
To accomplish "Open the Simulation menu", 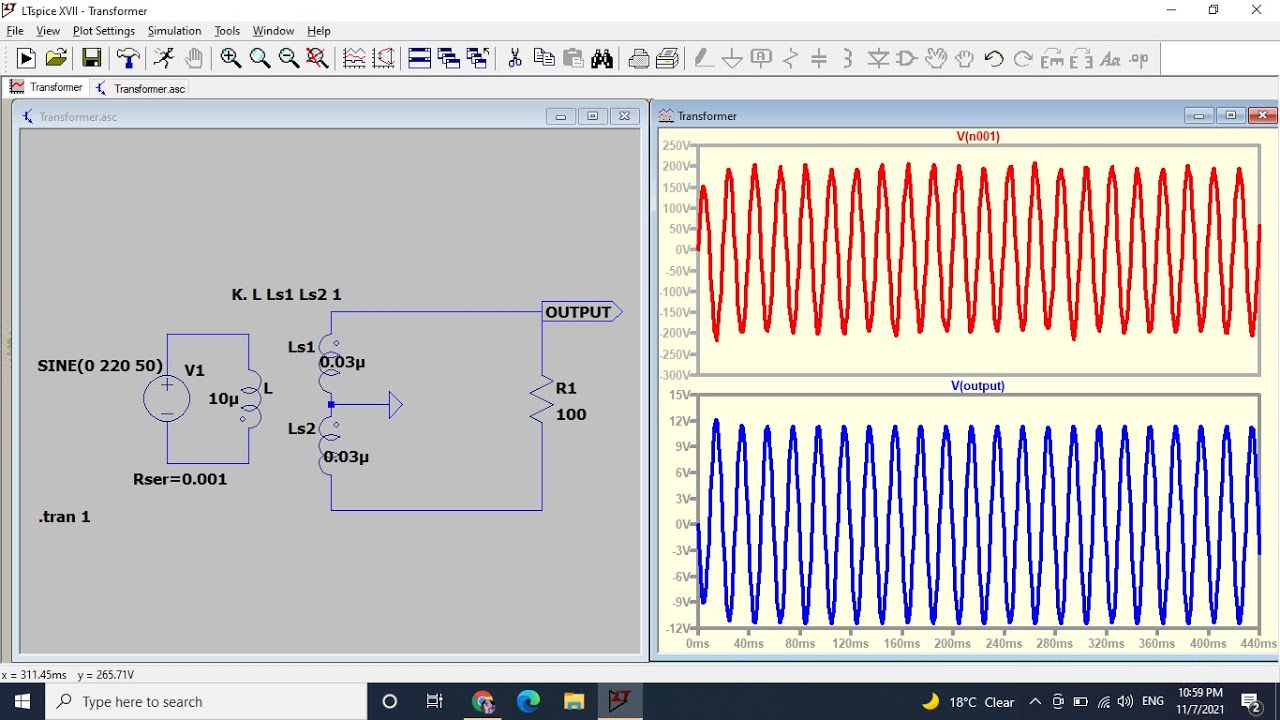I will click(x=175, y=31).
